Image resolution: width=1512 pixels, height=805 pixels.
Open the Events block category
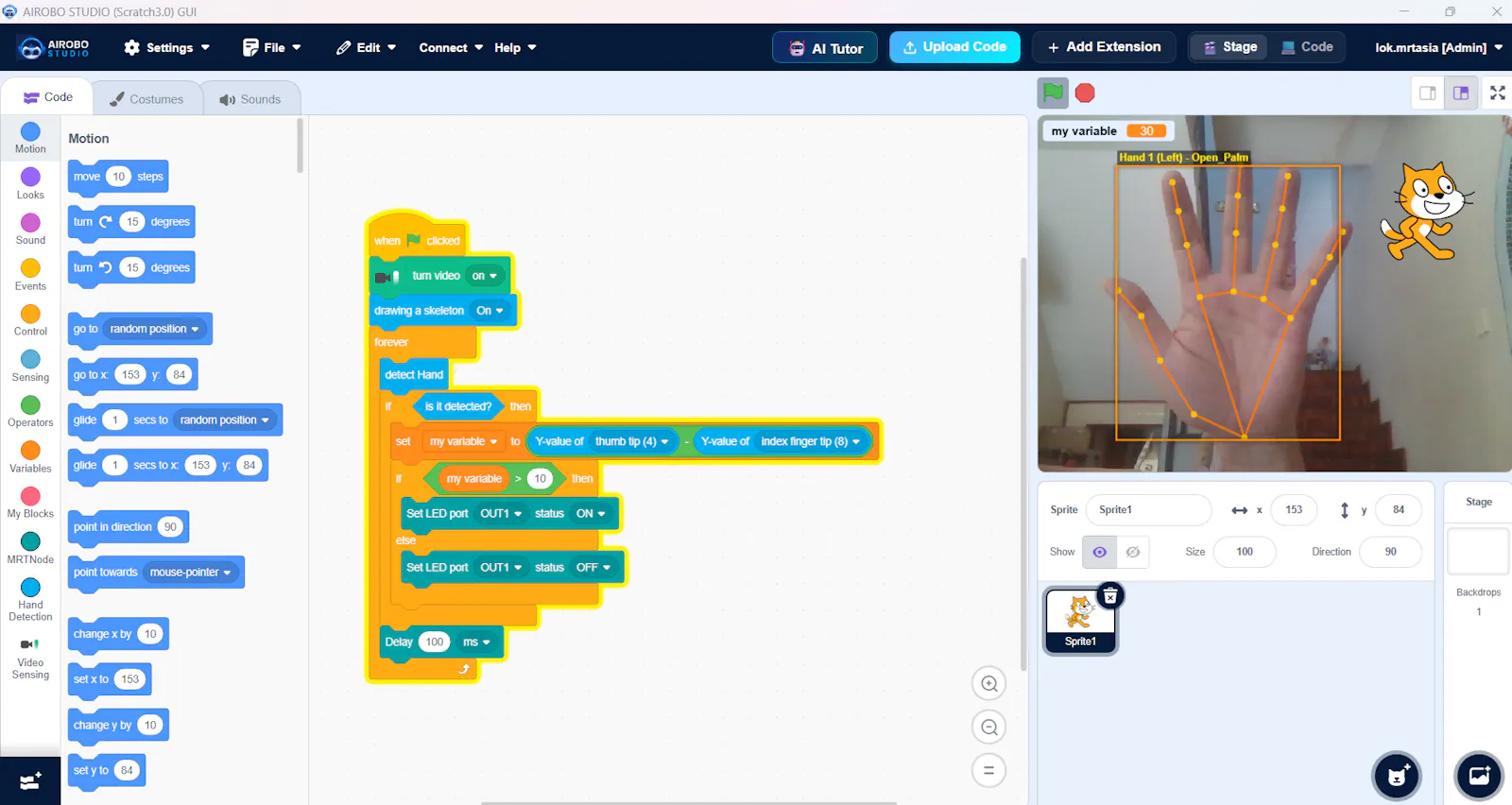click(30, 275)
